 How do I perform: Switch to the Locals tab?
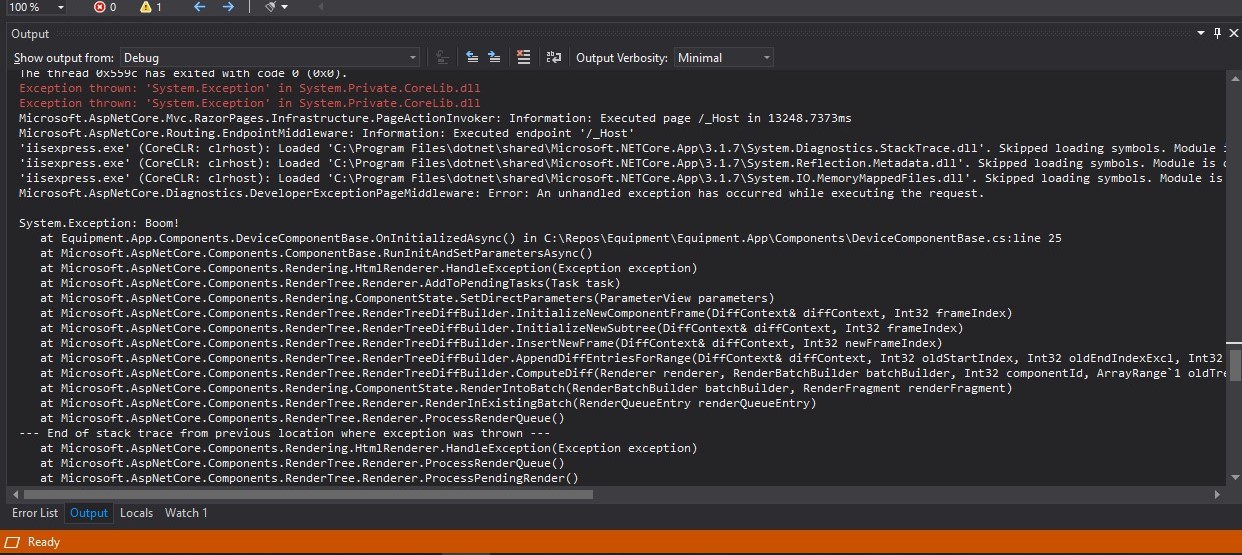click(x=137, y=513)
